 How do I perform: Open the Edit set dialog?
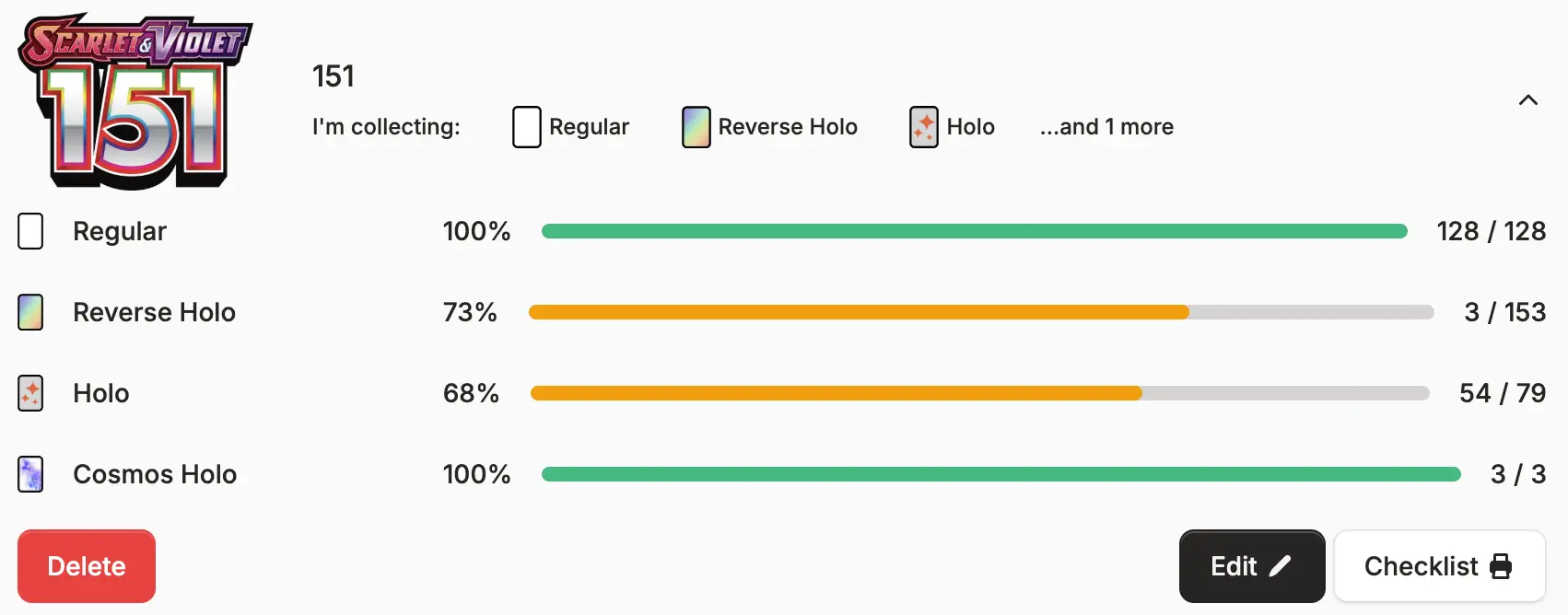[x=1252, y=566]
